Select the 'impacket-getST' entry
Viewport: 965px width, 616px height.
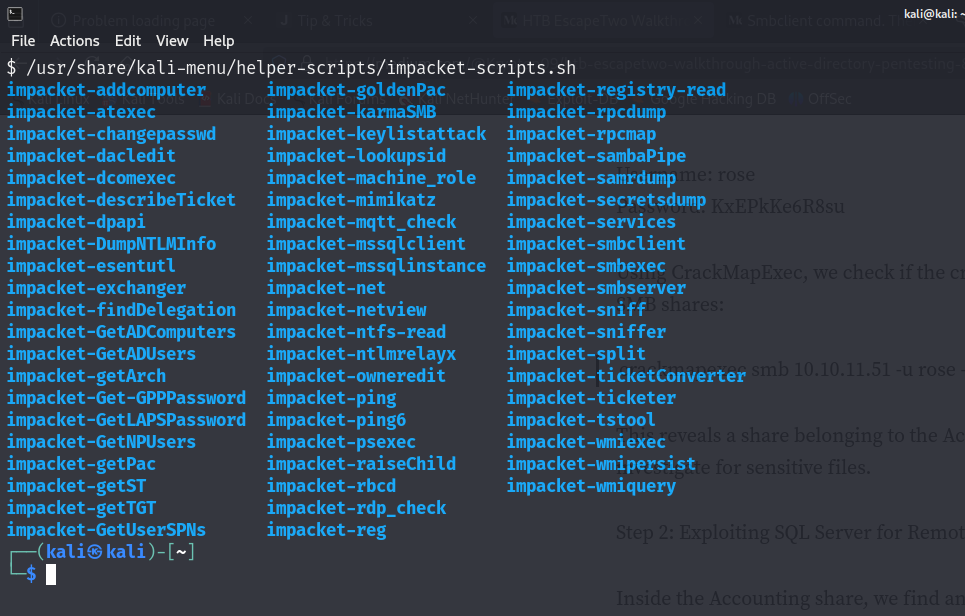(x=76, y=486)
